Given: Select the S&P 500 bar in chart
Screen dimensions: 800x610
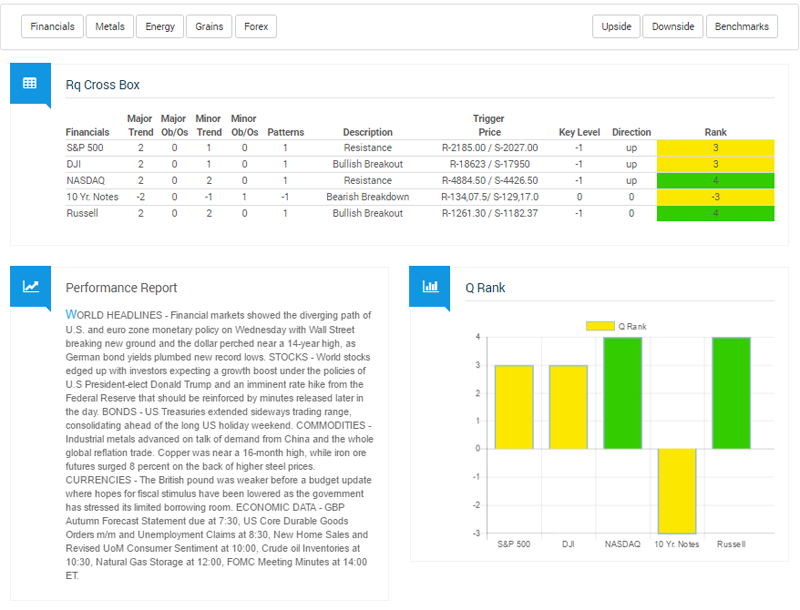Looking at the screenshot, I should click(514, 407).
